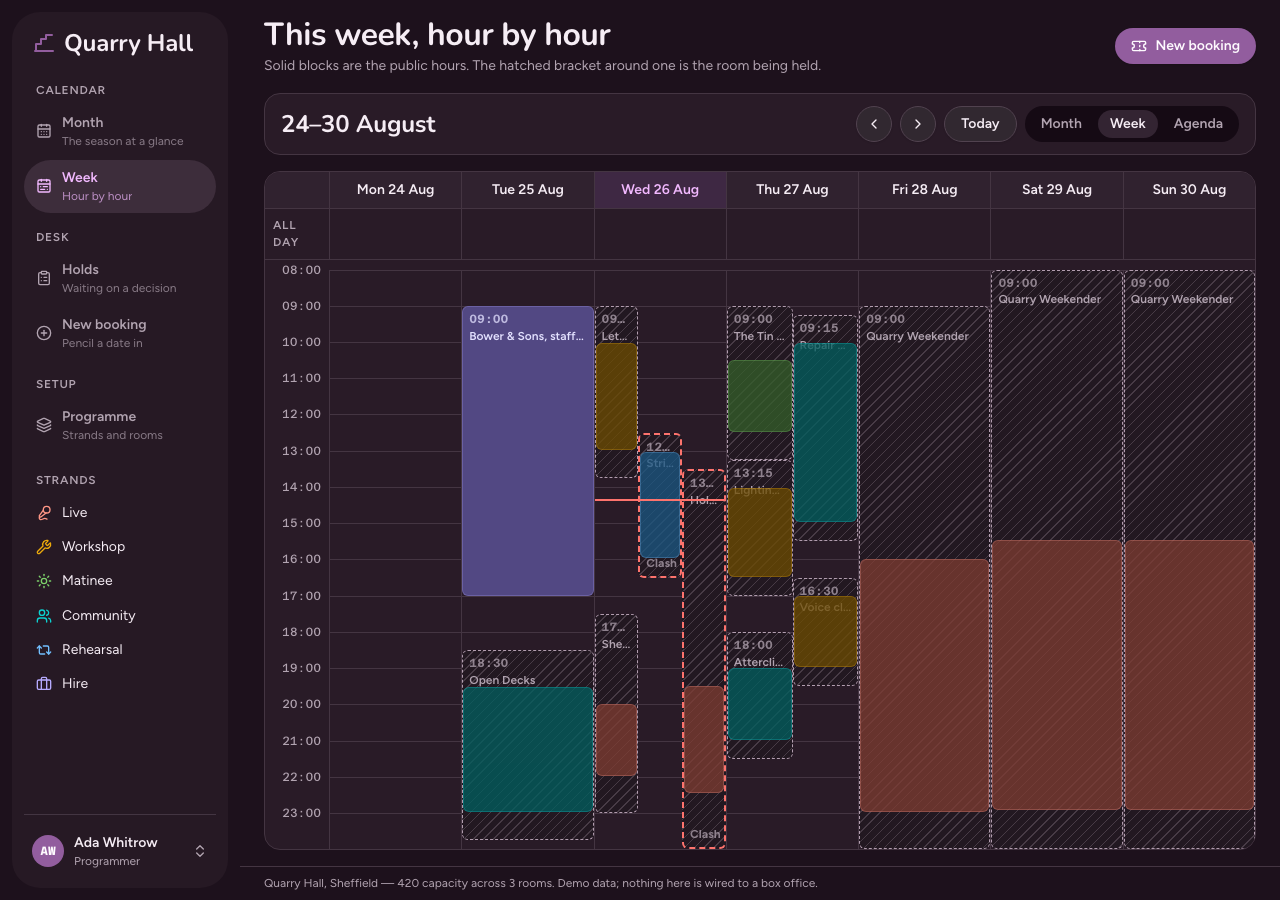Screen dimensions: 1280x900
Task: Click the 24–30 August date range title
Action: point(359,124)
